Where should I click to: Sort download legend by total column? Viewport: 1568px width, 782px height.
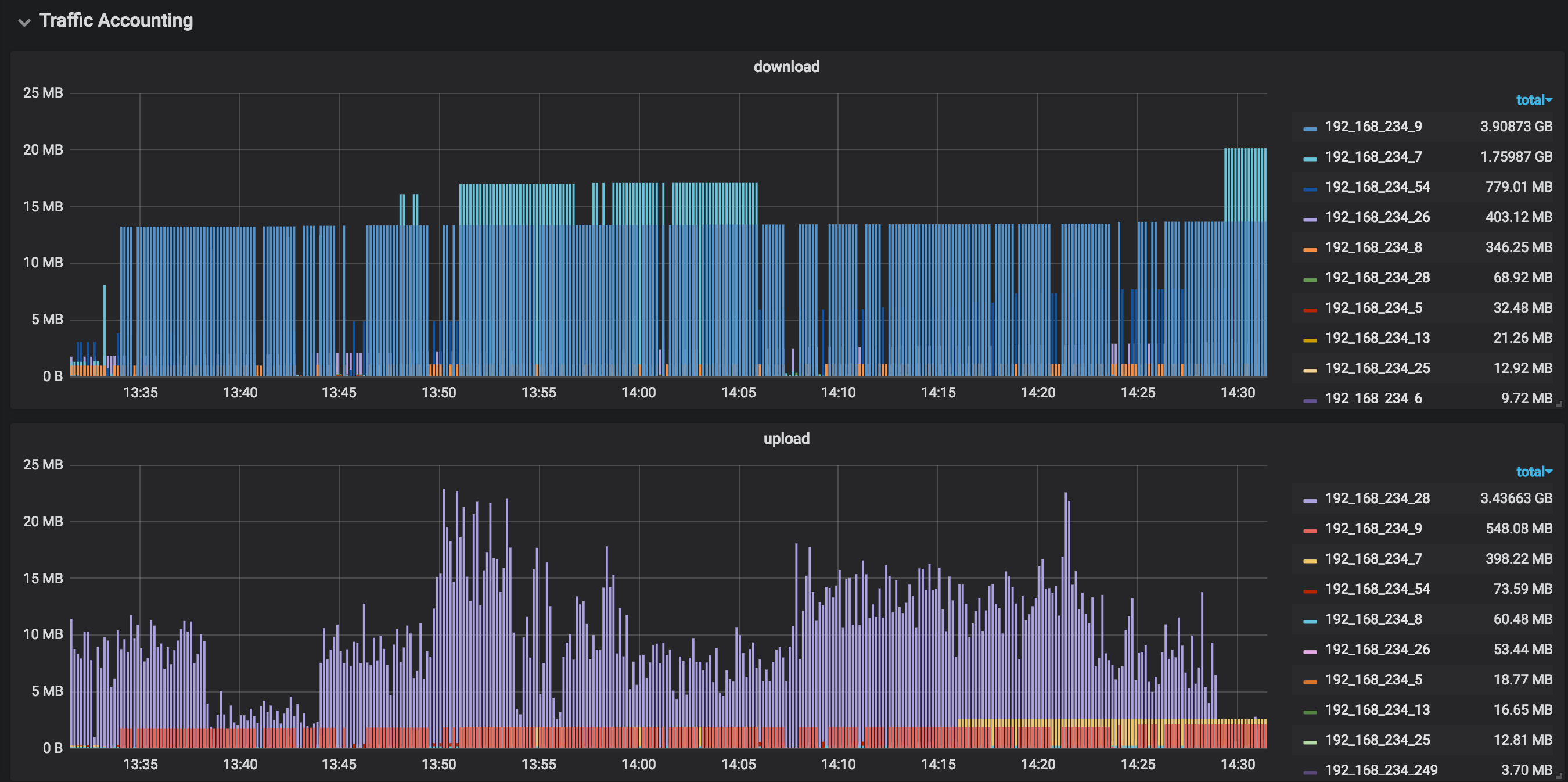[1533, 100]
